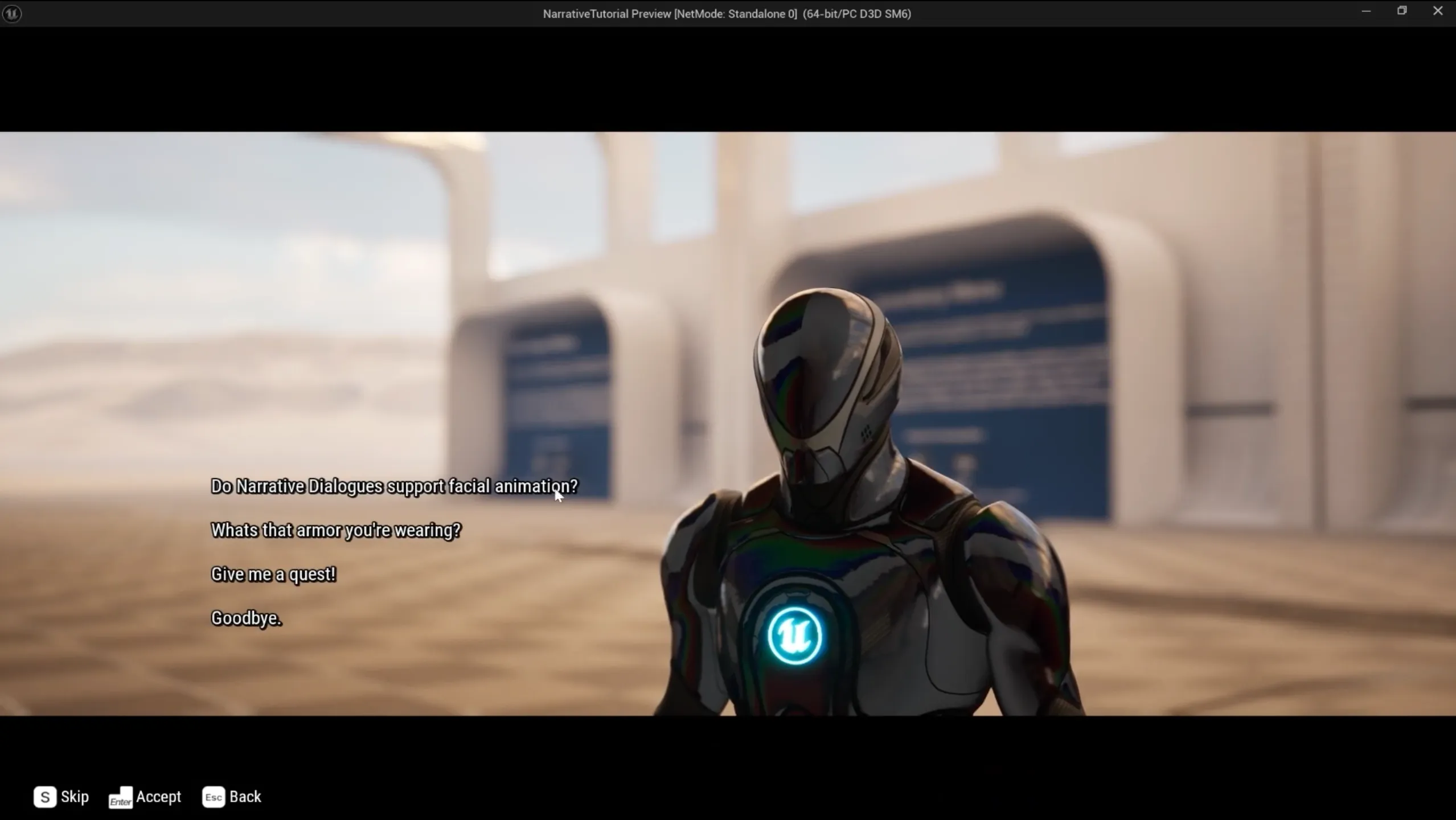Minimize the preview window
Image resolution: width=1456 pixels, height=820 pixels.
[1366, 11]
